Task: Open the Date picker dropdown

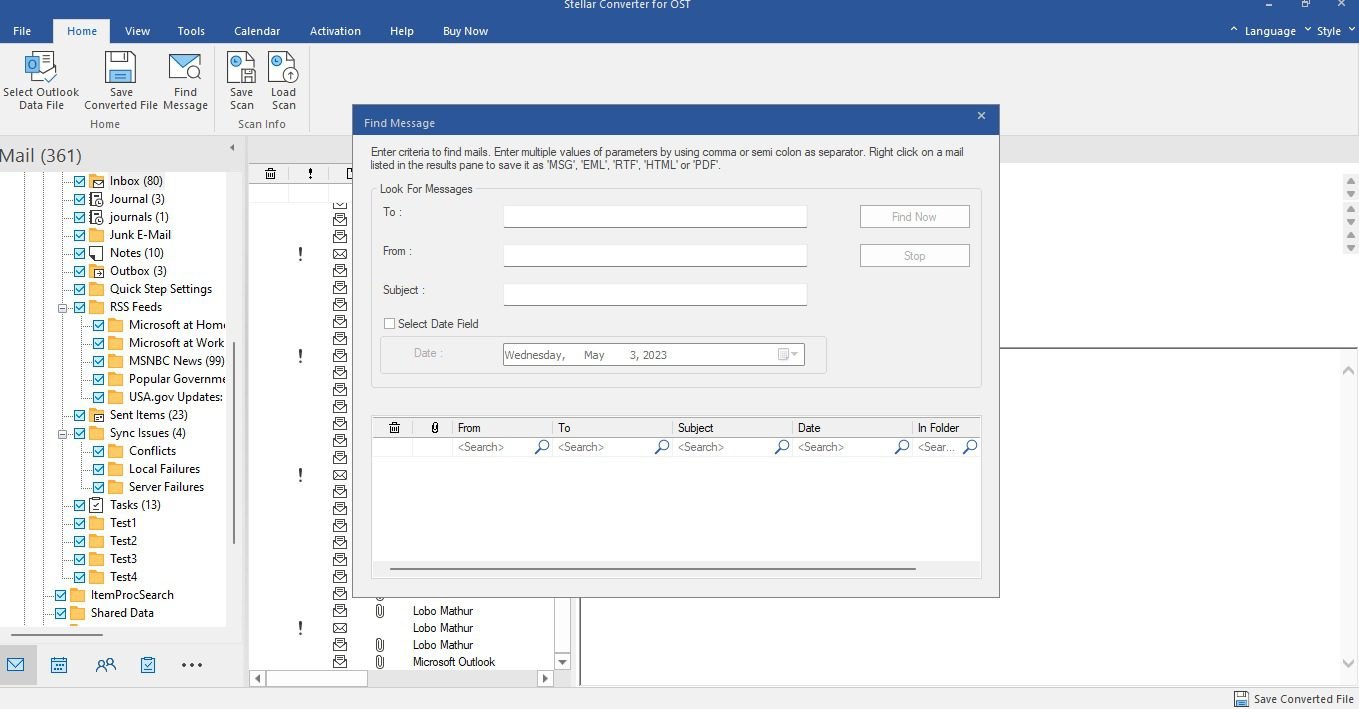Action: [x=789, y=355]
